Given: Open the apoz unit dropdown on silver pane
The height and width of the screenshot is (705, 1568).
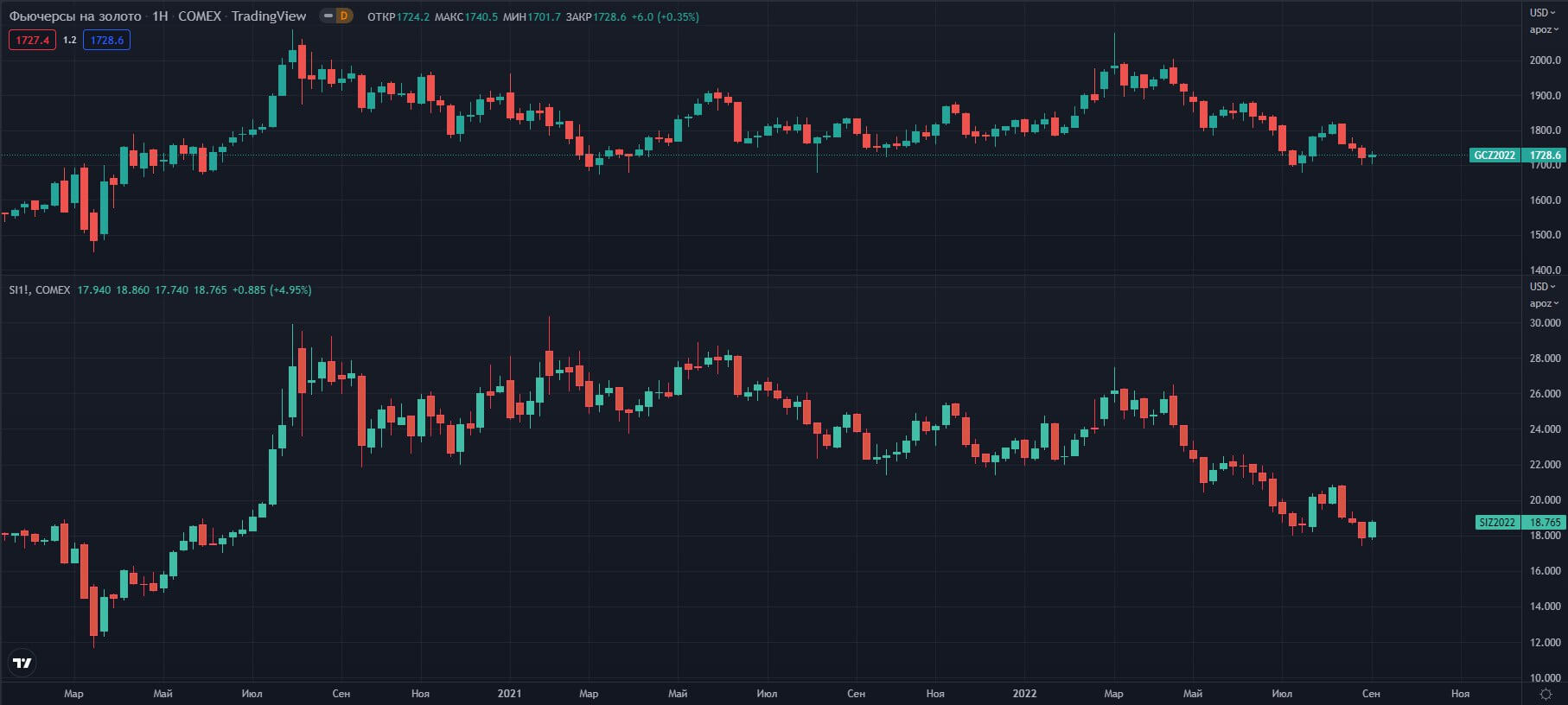Looking at the screenshot, I should coord(1544,303).
